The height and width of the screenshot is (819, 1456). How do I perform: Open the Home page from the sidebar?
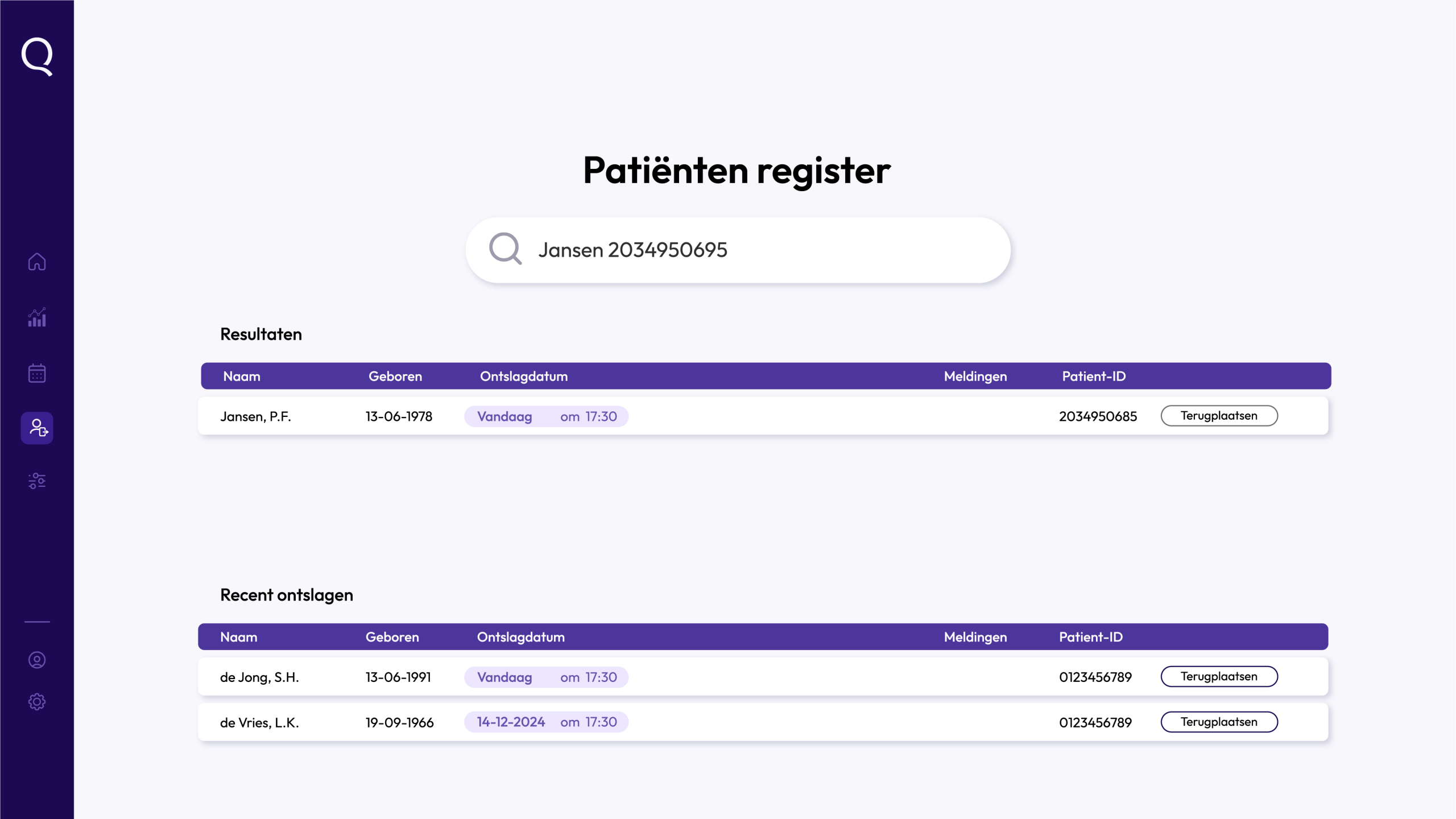click(x=37, y=262)
